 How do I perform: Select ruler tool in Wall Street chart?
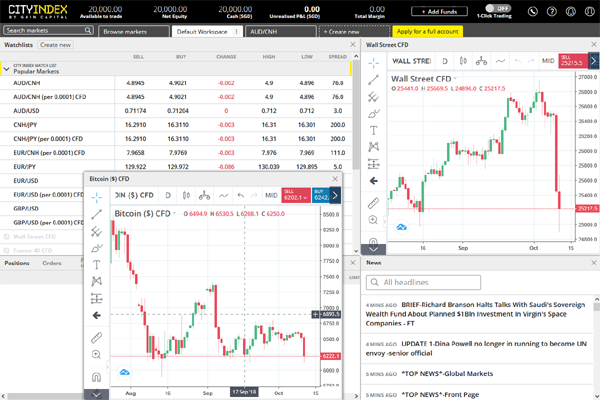(373, 203)
